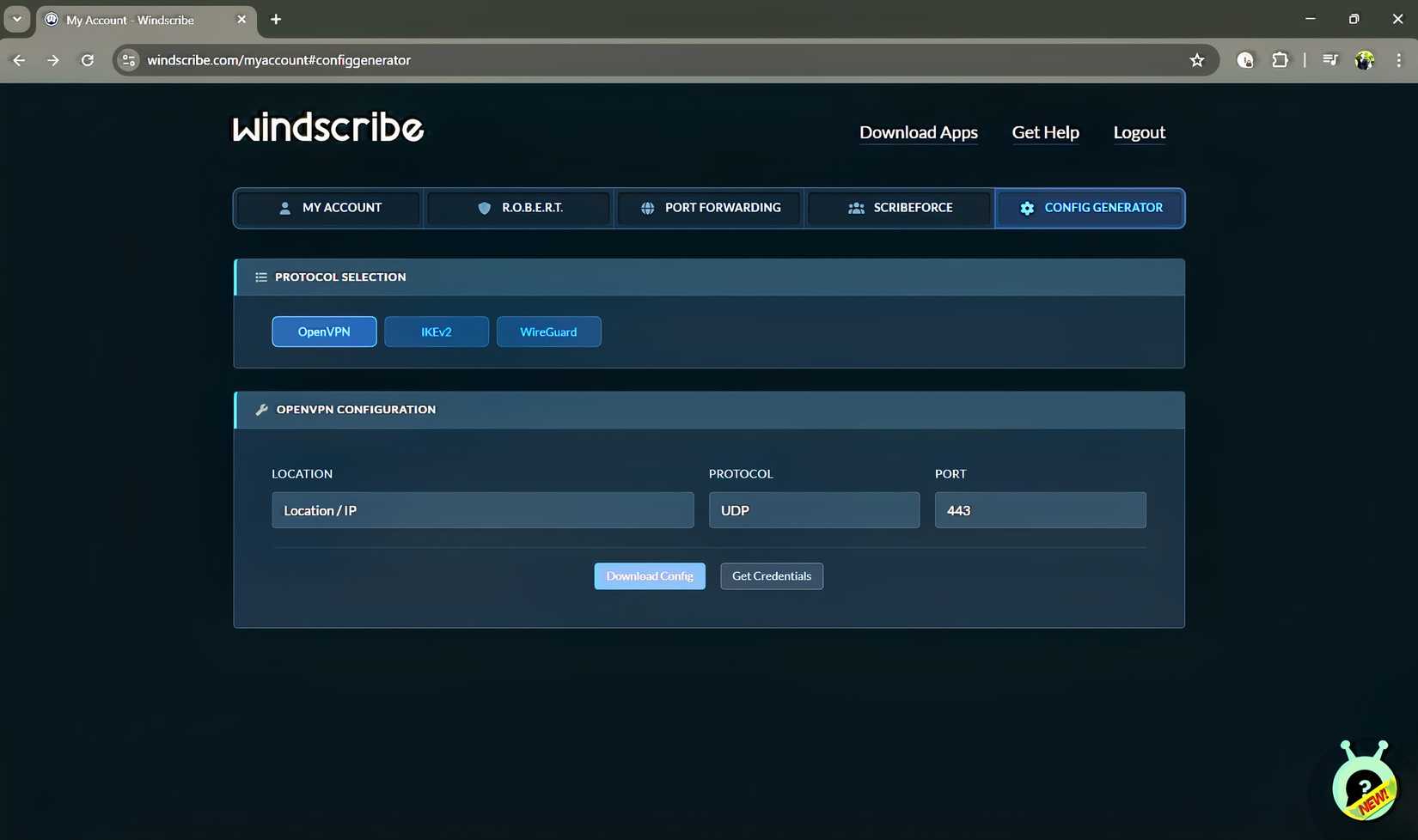The image size is (1418, 840).
Task: Click the Protocol Selection header
Action: tap(709, 277)
